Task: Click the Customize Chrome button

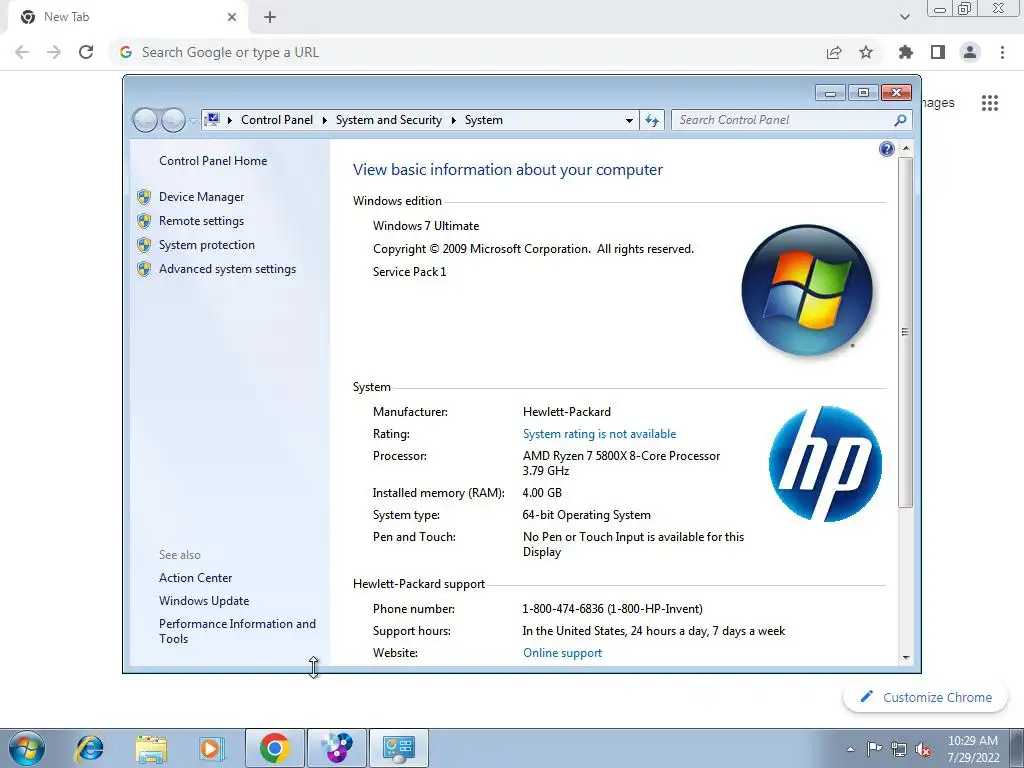Action: tap(926, 697)
